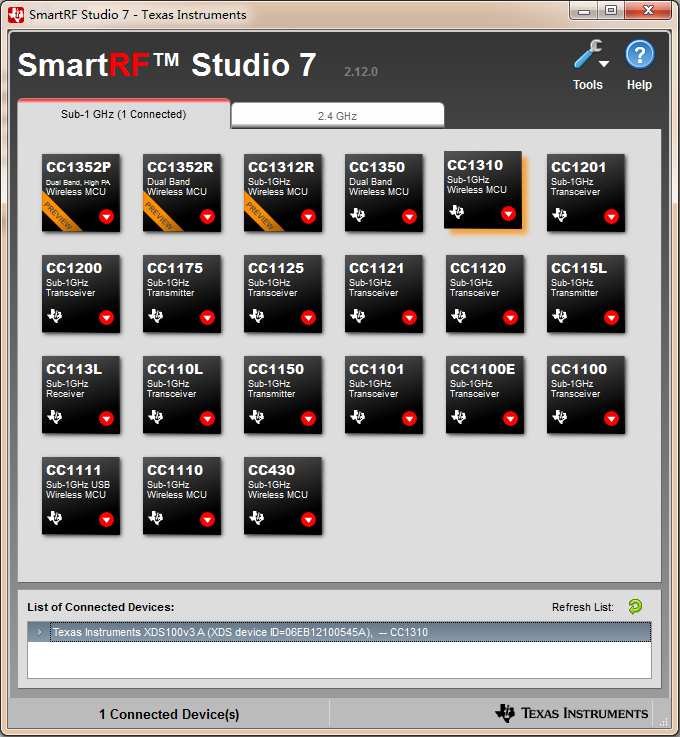Open the CC1121 red dropdown arrow
The width and height of the screenshot is (680, 737).
[409, 318]
